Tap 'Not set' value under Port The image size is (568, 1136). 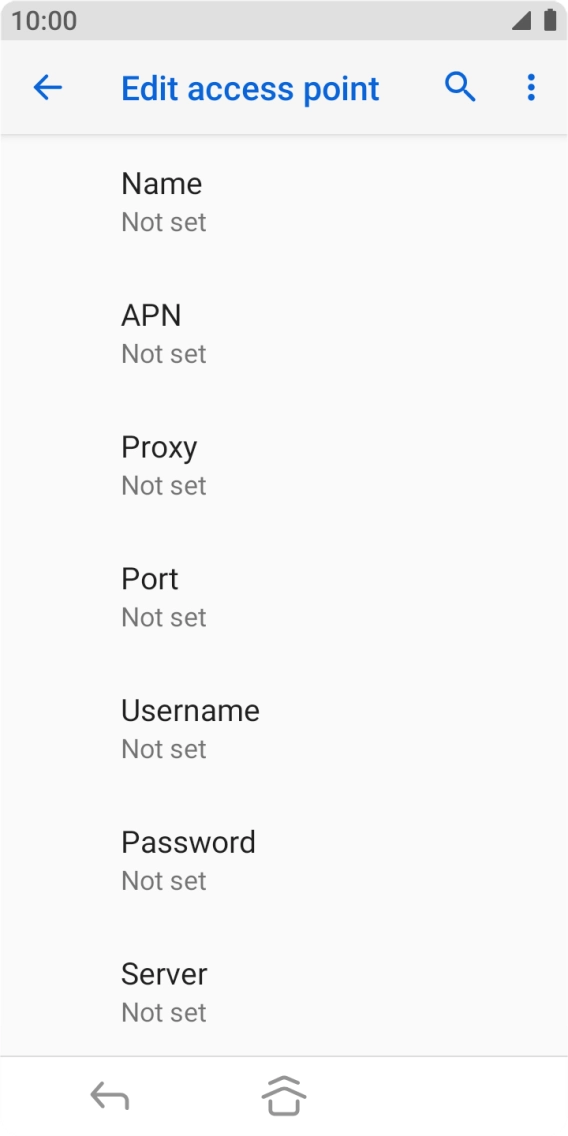(164, 617)
